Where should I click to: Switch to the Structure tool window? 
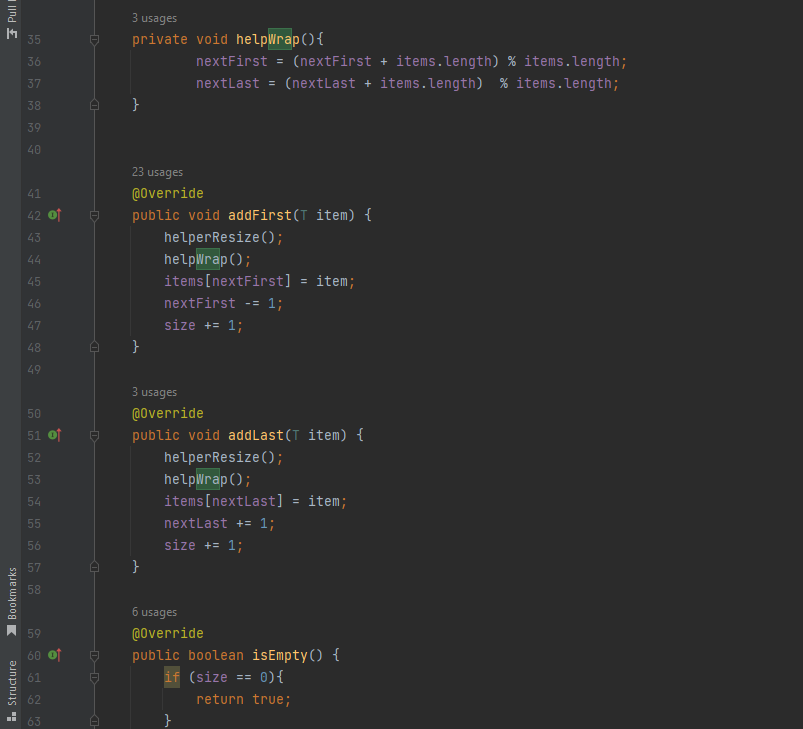click(12, 689)
